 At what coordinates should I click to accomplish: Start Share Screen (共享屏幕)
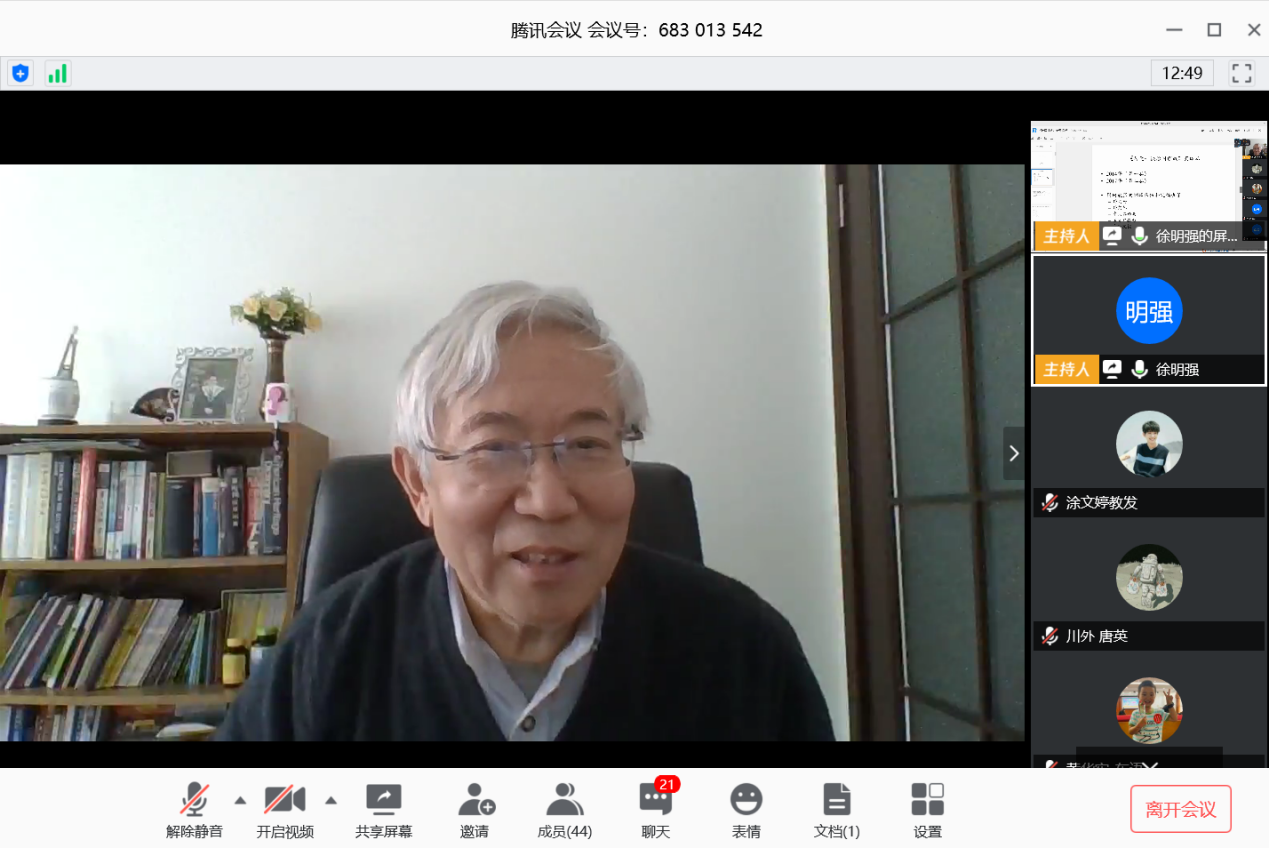pyautogui.click(x=383, y=810)
